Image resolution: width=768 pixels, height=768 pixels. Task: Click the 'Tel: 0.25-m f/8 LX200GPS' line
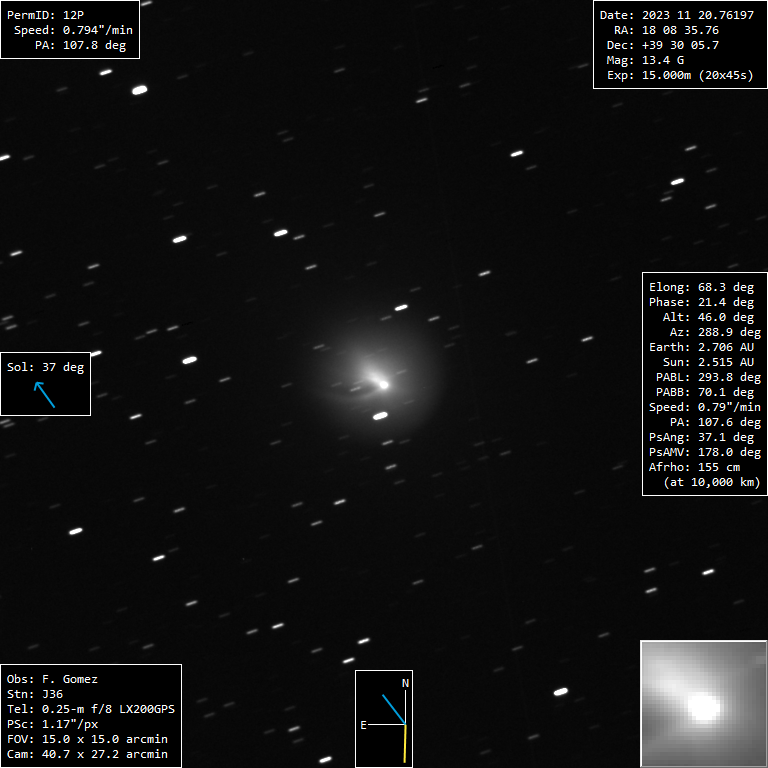(x=91, y=709)
